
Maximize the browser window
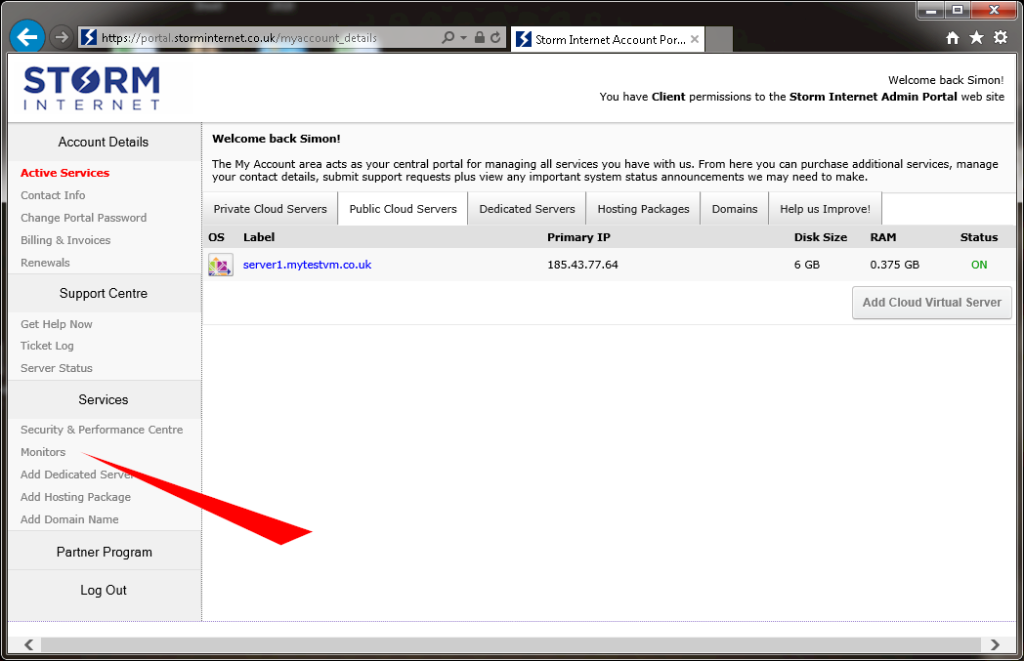(957, 10)
